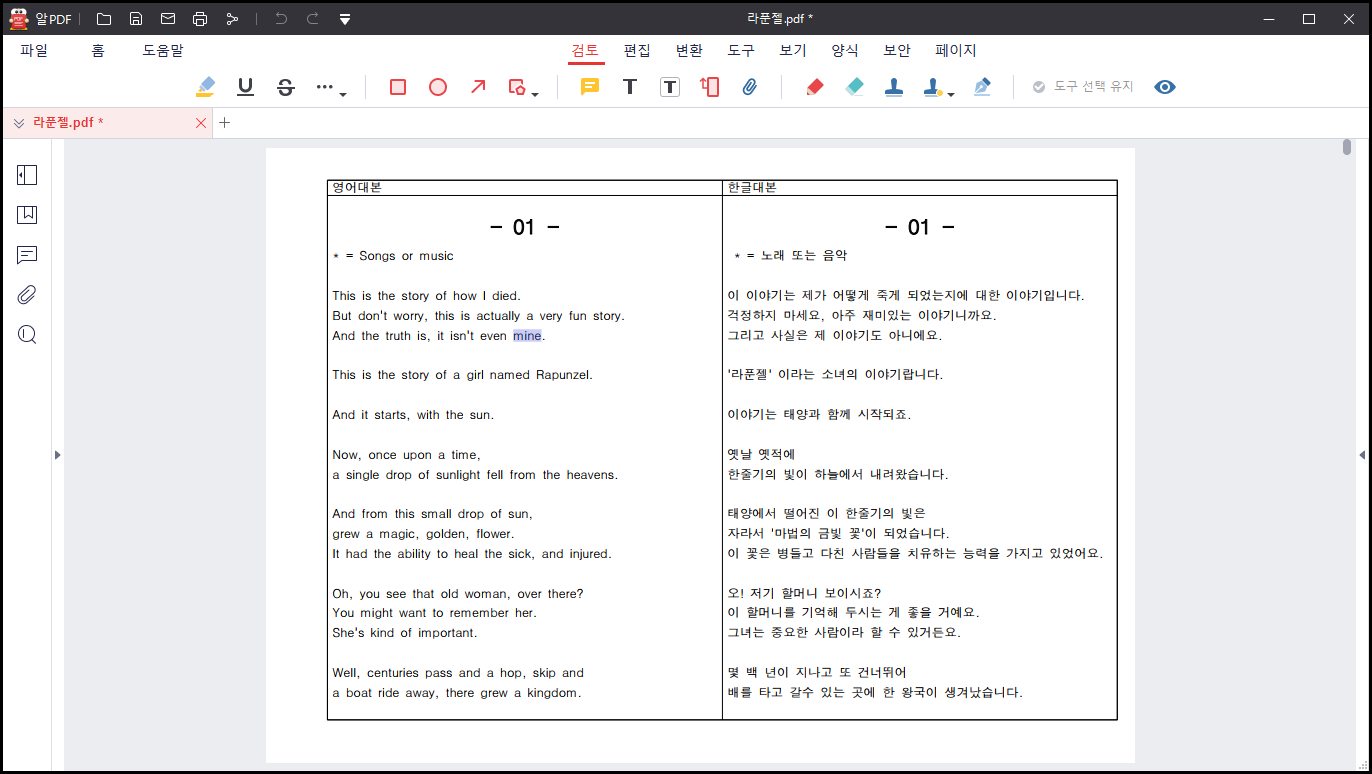Click the highlighted word "mine"
1372x774 pixels.
(x=527, y=336)
